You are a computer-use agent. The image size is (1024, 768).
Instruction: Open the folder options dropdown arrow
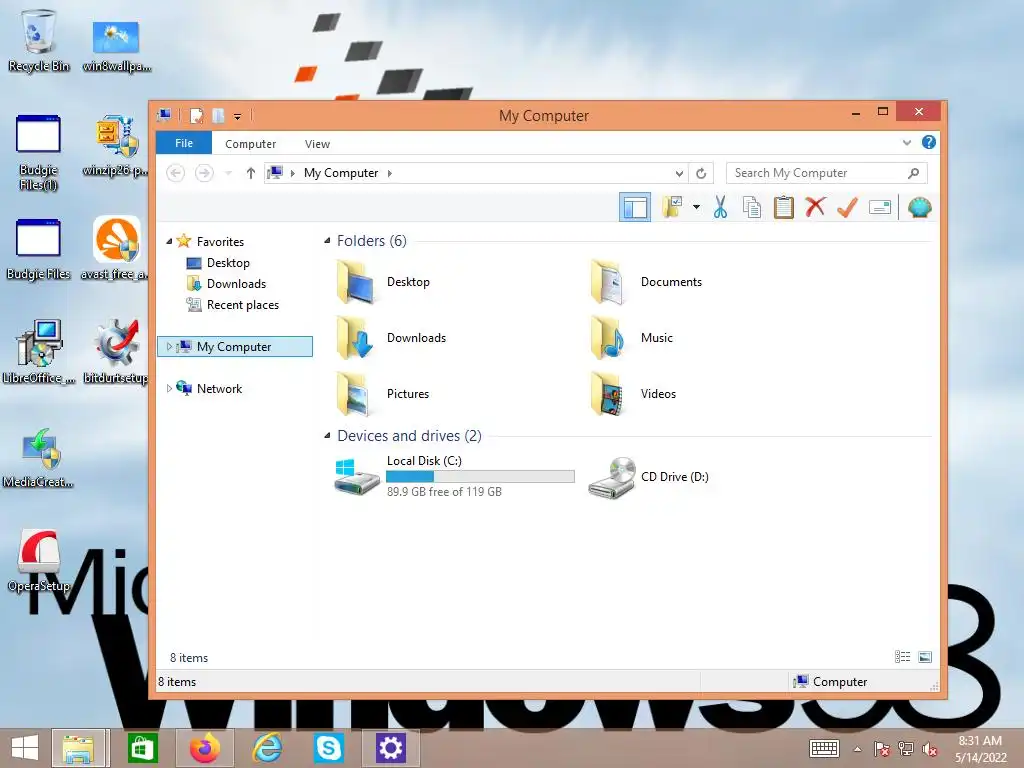tap(696, 208)
